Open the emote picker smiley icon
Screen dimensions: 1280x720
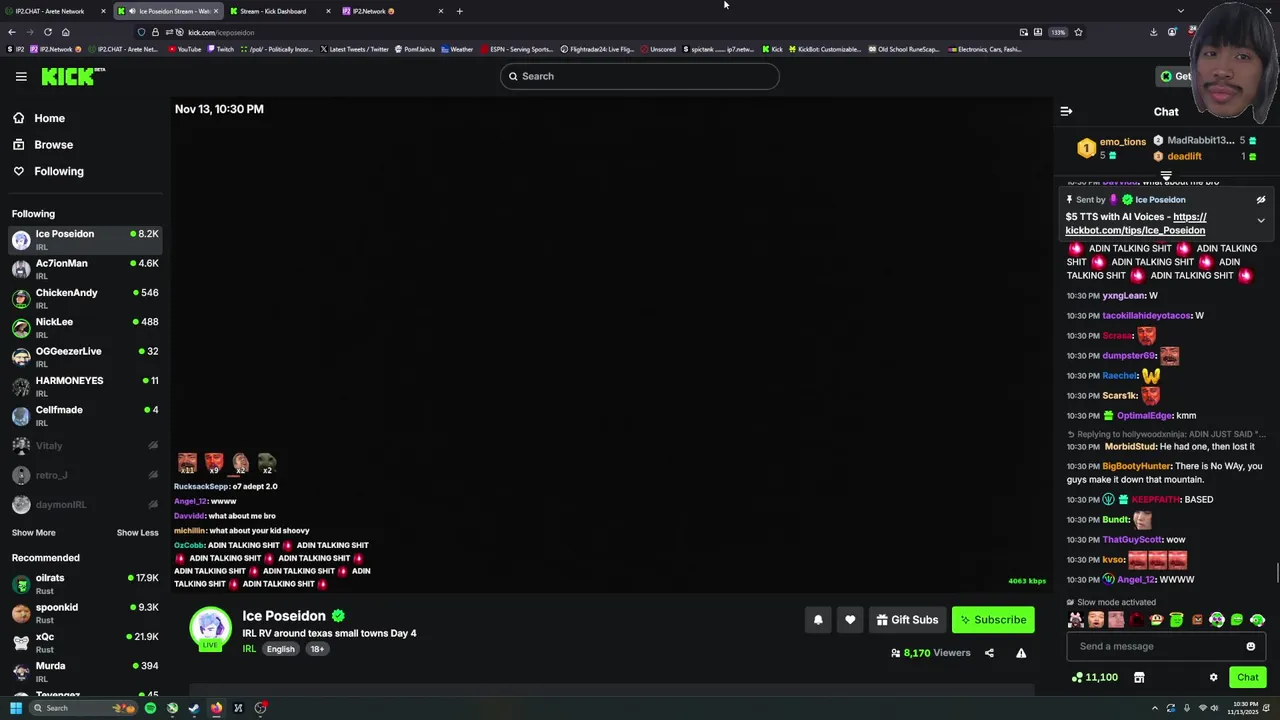[x=1250, y=646]
